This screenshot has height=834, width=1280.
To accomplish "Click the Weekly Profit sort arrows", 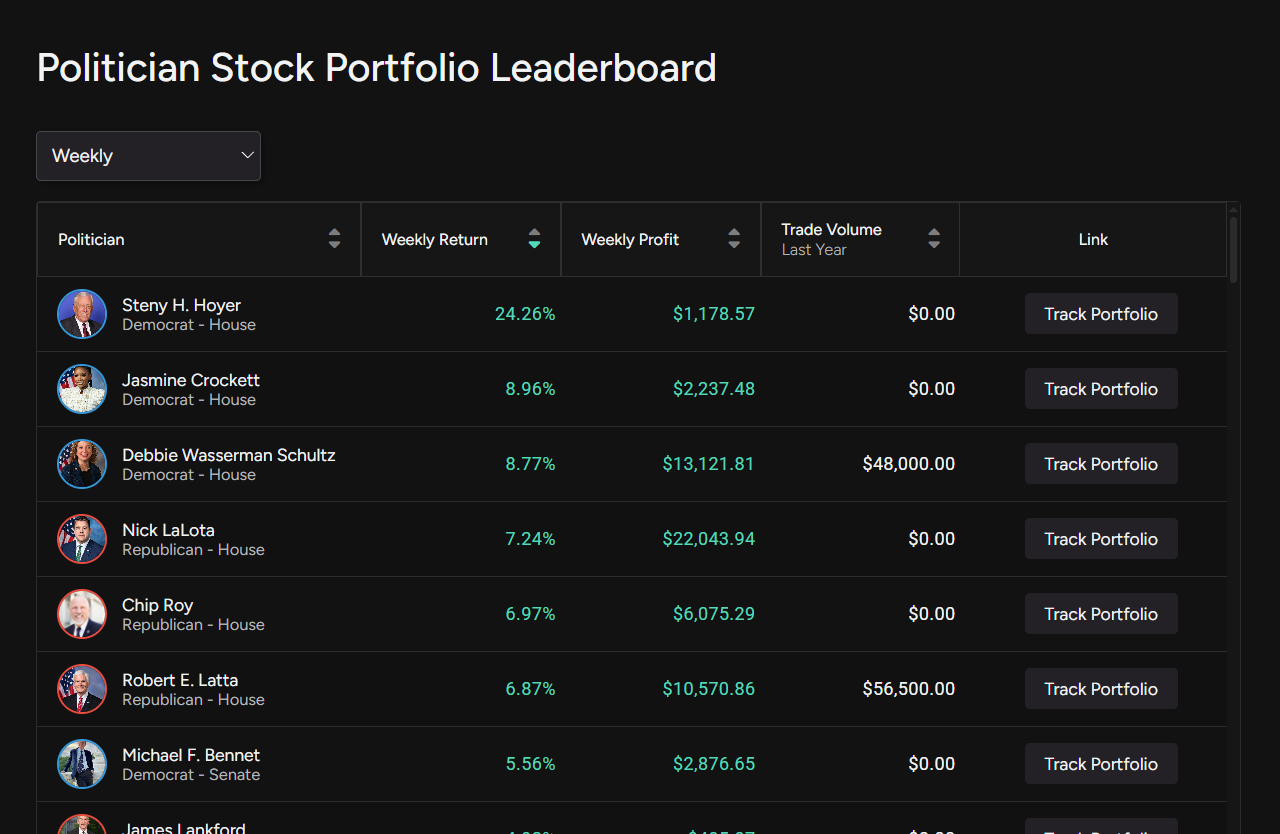I will coord(734,239).
